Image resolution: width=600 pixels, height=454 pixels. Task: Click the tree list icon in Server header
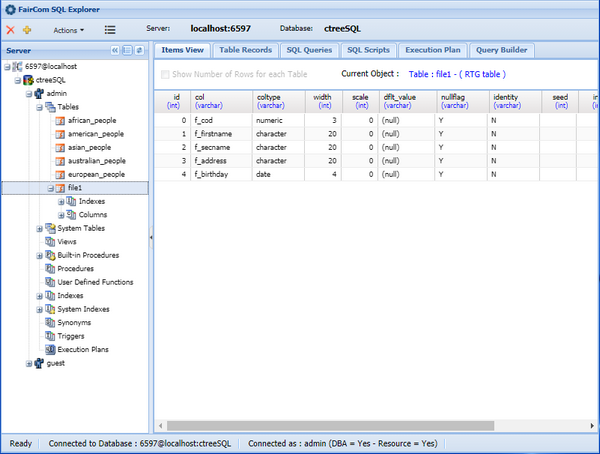point(127,50)
